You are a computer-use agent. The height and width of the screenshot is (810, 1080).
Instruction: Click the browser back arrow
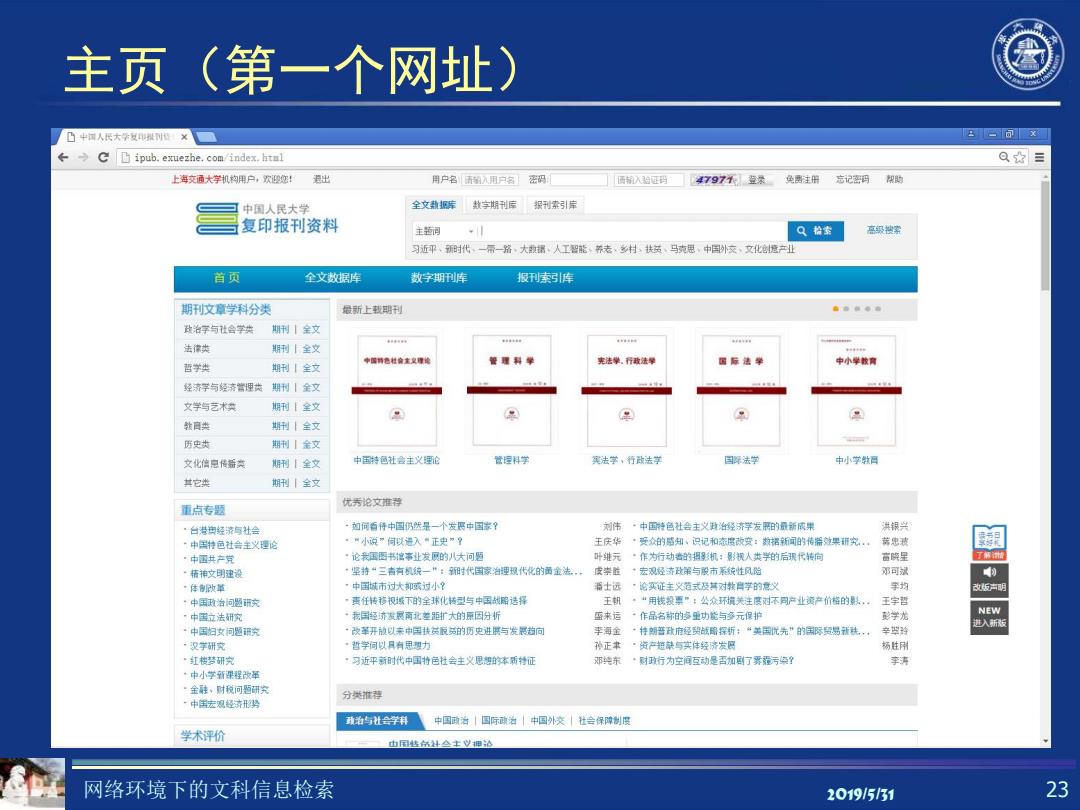click(63, 158)
